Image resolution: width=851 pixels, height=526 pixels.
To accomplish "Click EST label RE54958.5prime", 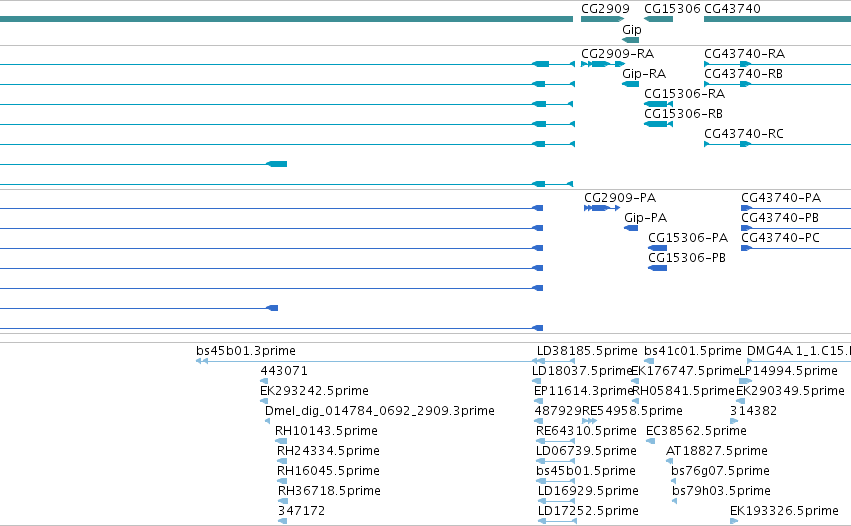I will point(632,411).
